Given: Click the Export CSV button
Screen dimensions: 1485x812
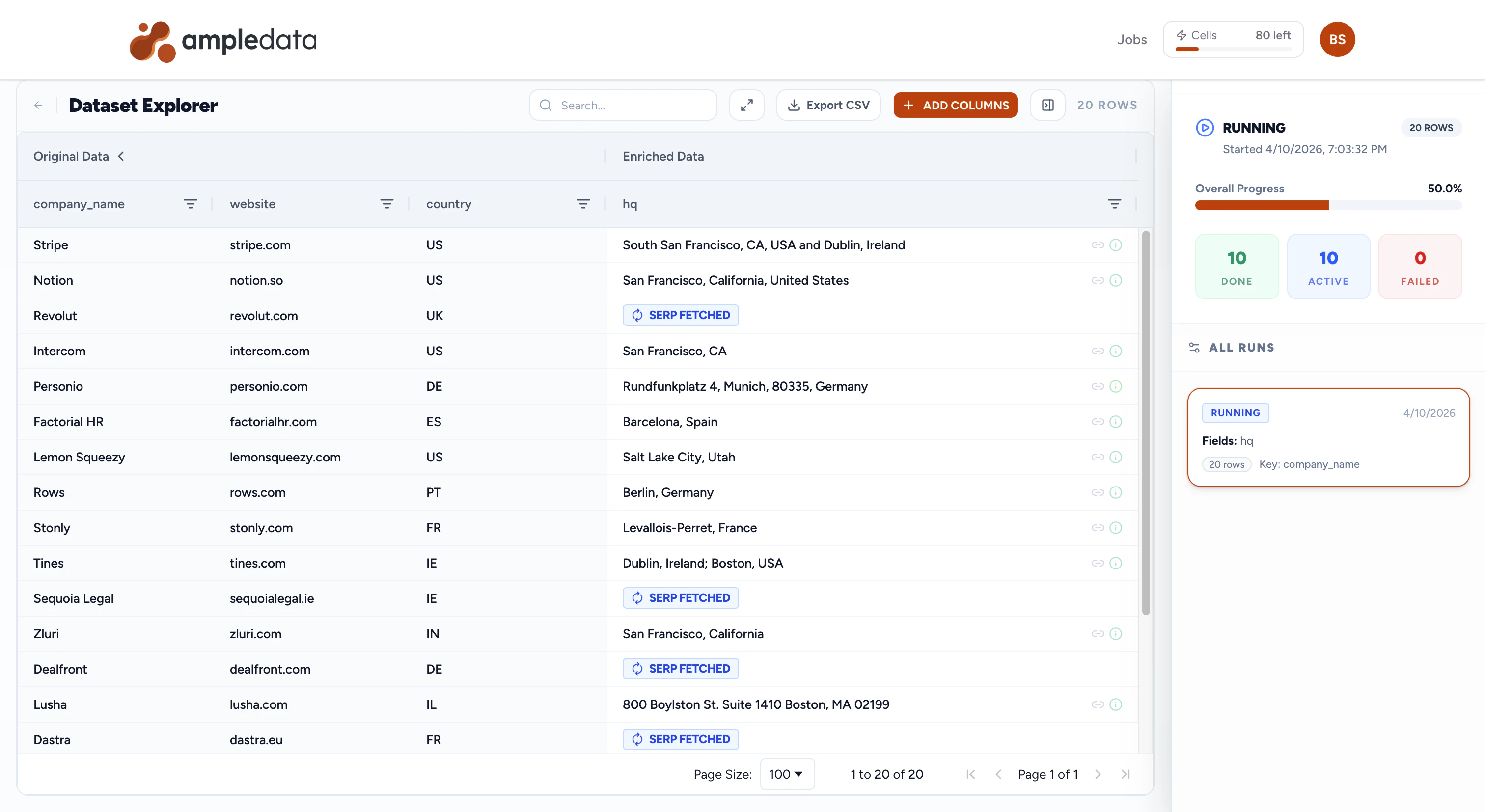Looking at the screenshot, I should click(x=828, y=105).
